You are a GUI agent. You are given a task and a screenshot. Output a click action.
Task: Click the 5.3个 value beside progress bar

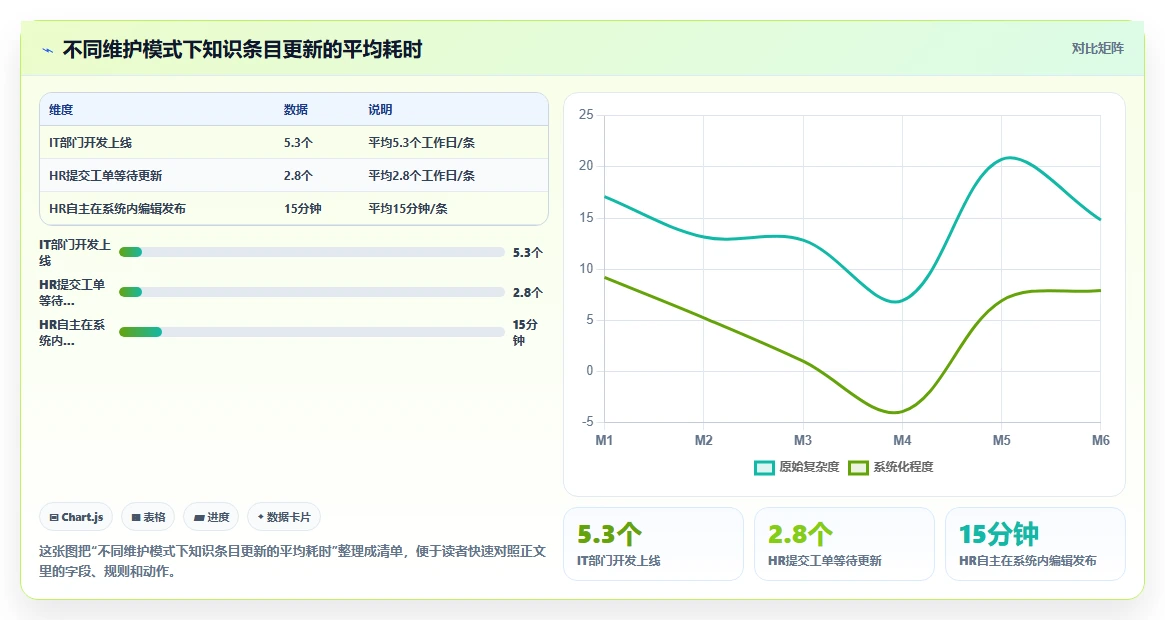tap(528, 252)
